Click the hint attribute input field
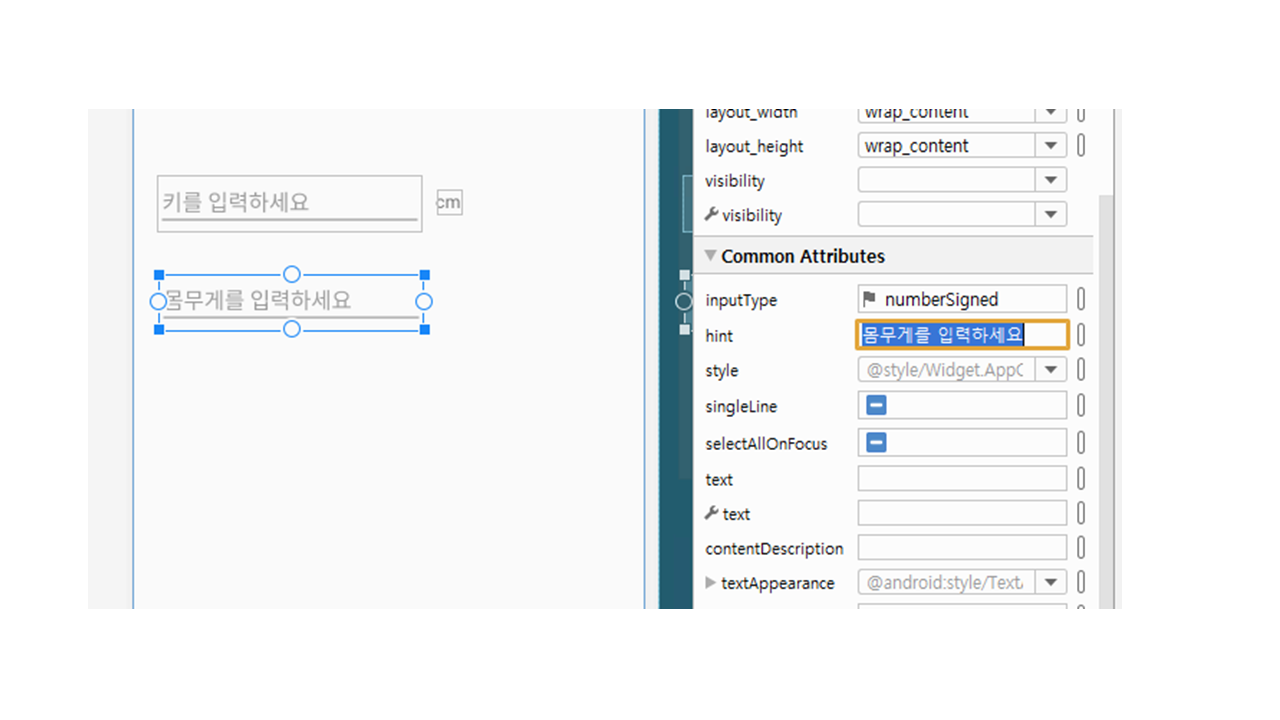Viewport: 1280px width, 720px height. 962,335
